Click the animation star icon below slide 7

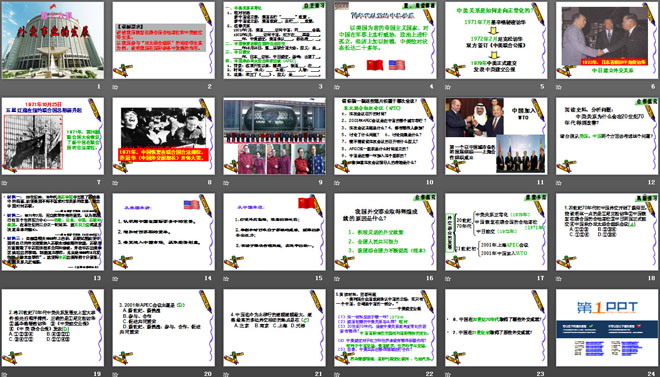(4, 183)
